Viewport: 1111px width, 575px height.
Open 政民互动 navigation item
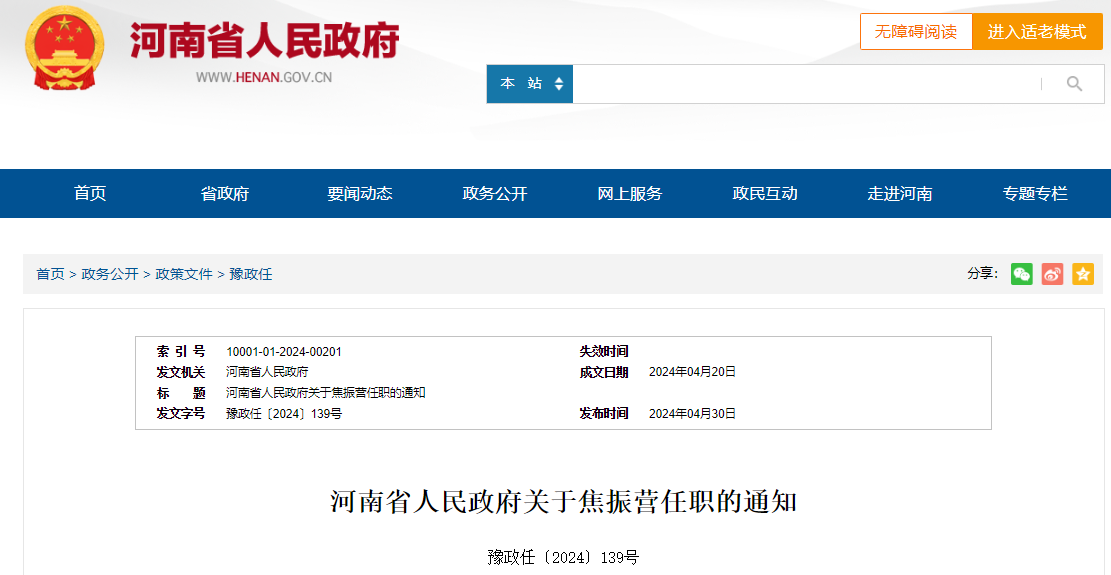point(765,193)
